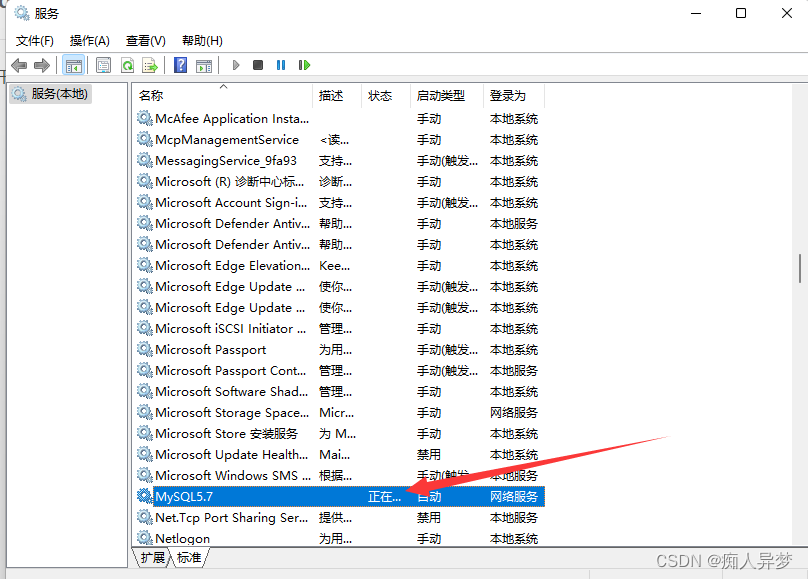Click gear icon beside Net.Tcp Port Sharing
The width and height of the screenshot is (808, 579).
(144, 517)
